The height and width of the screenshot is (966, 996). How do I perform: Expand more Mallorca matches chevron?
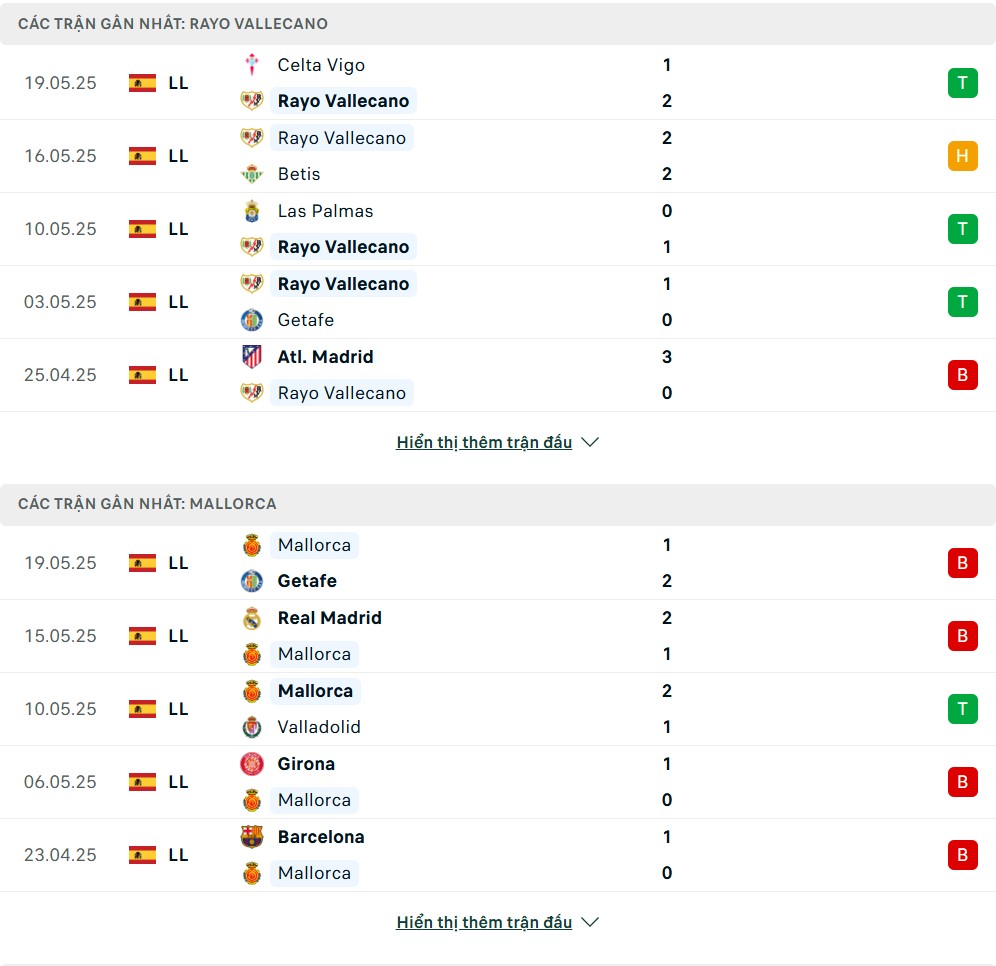pos(590,922)
